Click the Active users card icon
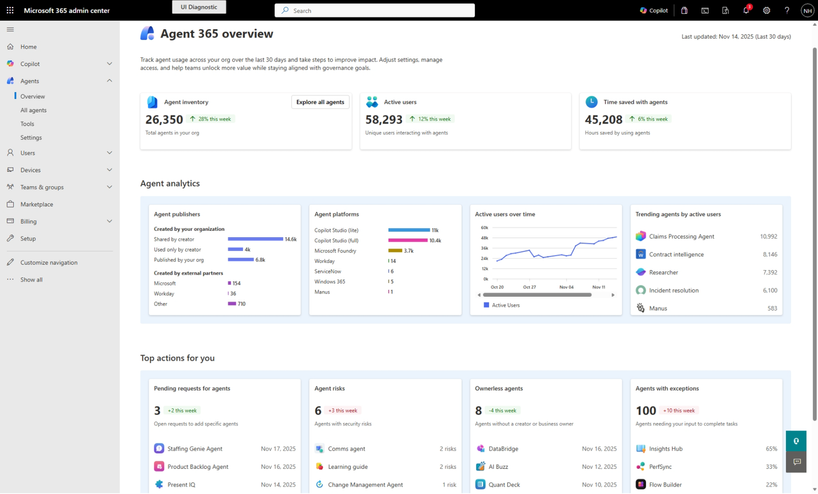 point(372,102)
